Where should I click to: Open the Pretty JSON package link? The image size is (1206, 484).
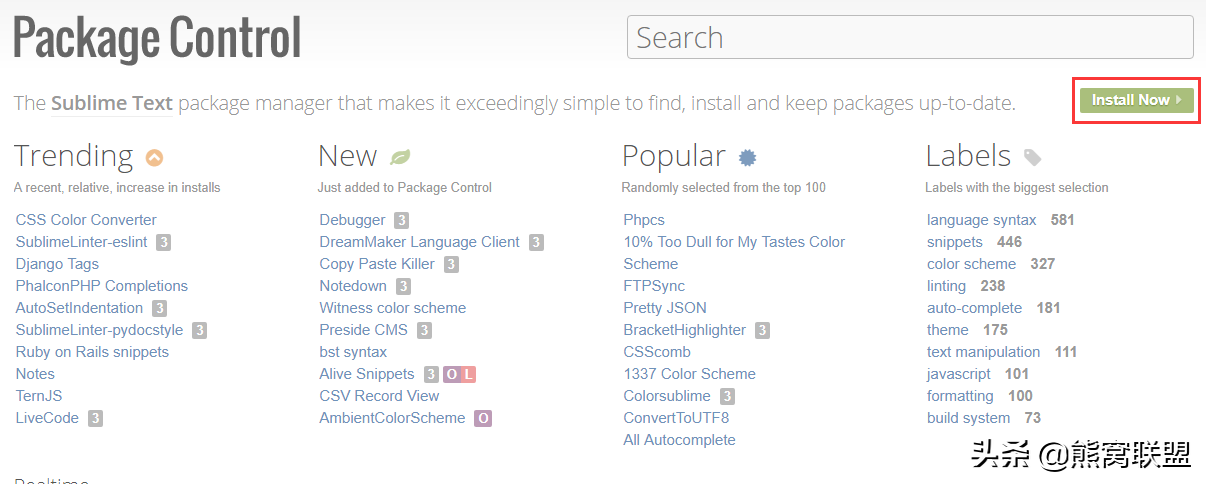pos(665,308)
